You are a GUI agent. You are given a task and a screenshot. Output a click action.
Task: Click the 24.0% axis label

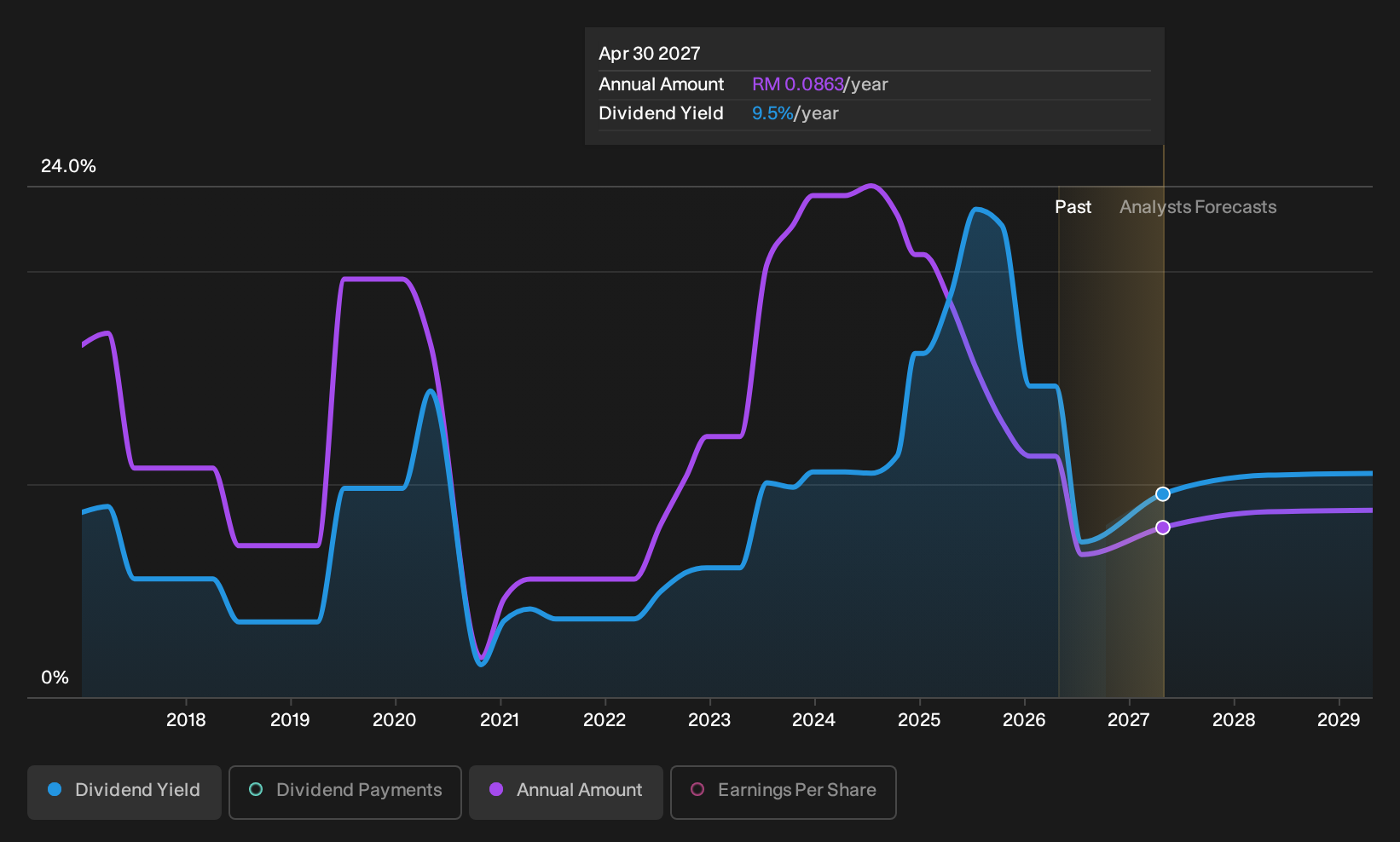[x=68, y=166]
